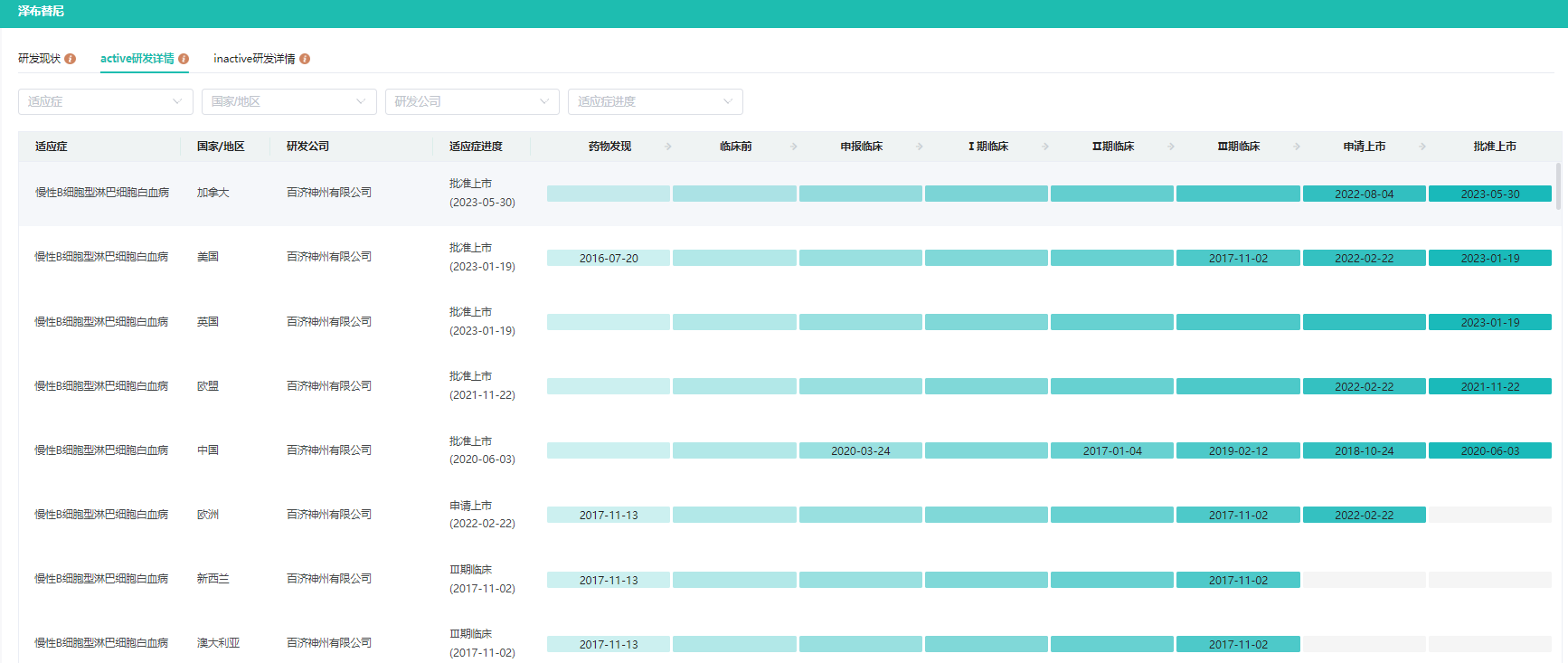
Task: Open the 适应症 filter dropdown
Action: coord(105,101)
